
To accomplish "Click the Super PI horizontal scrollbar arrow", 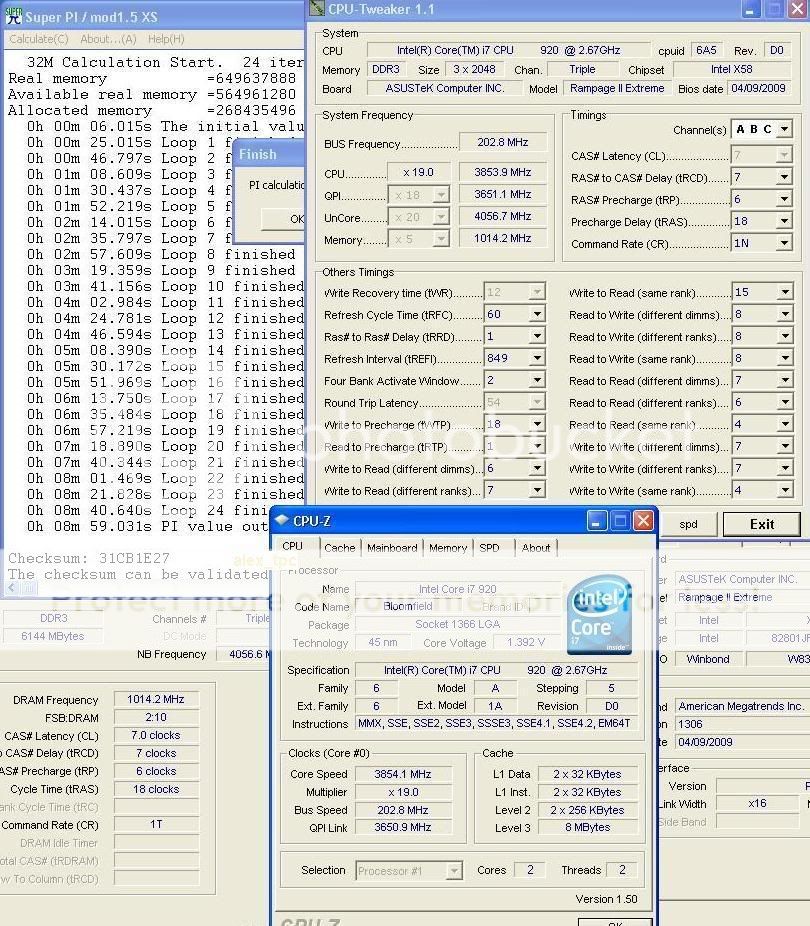I will 12,588.
